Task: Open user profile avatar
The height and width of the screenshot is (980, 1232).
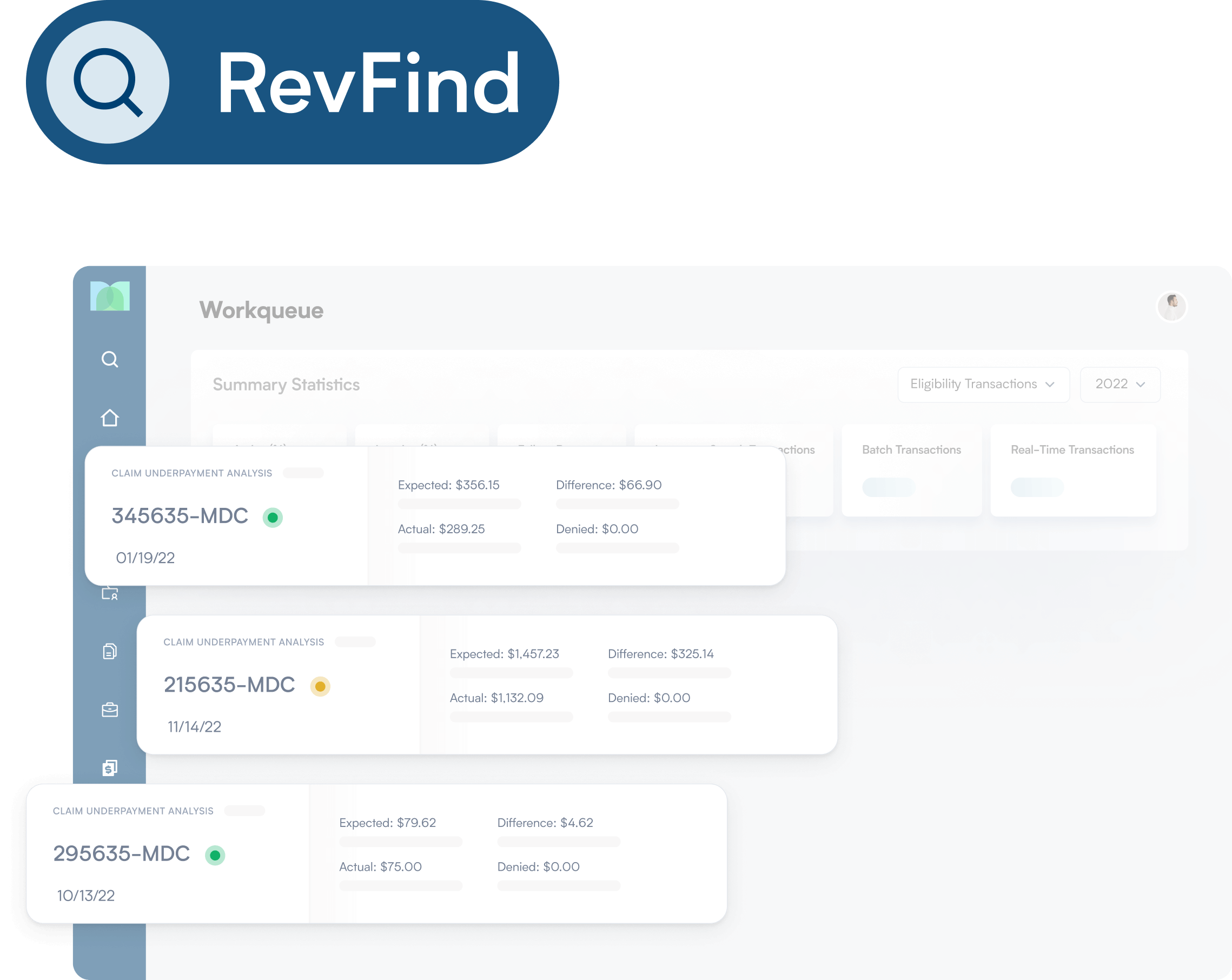Action: (x=1171, y=307)
